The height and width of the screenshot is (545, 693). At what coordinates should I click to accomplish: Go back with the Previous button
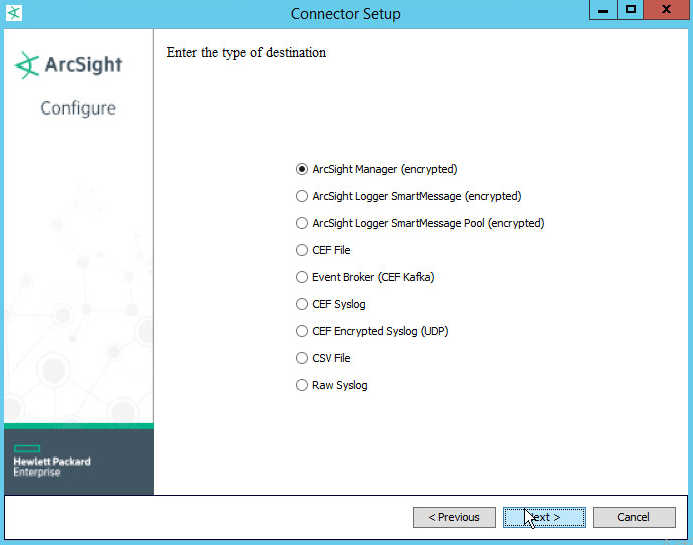[454, 517]
